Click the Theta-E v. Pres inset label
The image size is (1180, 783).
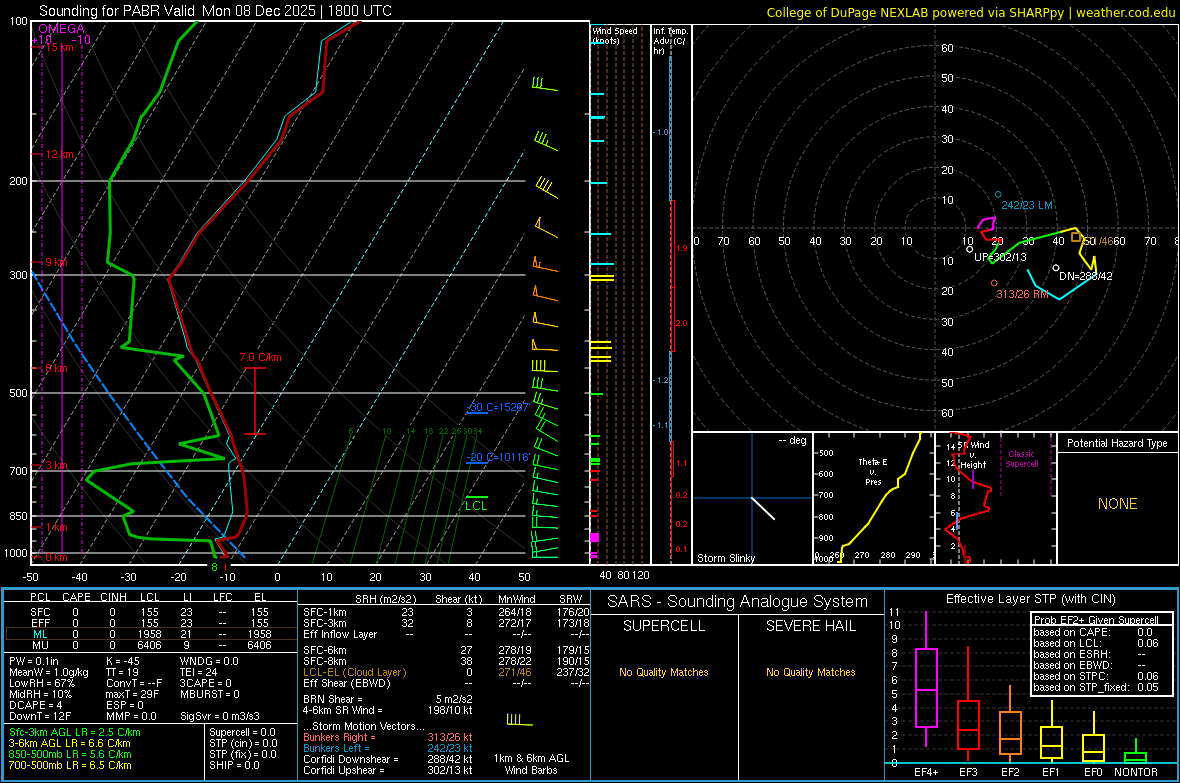873,471
